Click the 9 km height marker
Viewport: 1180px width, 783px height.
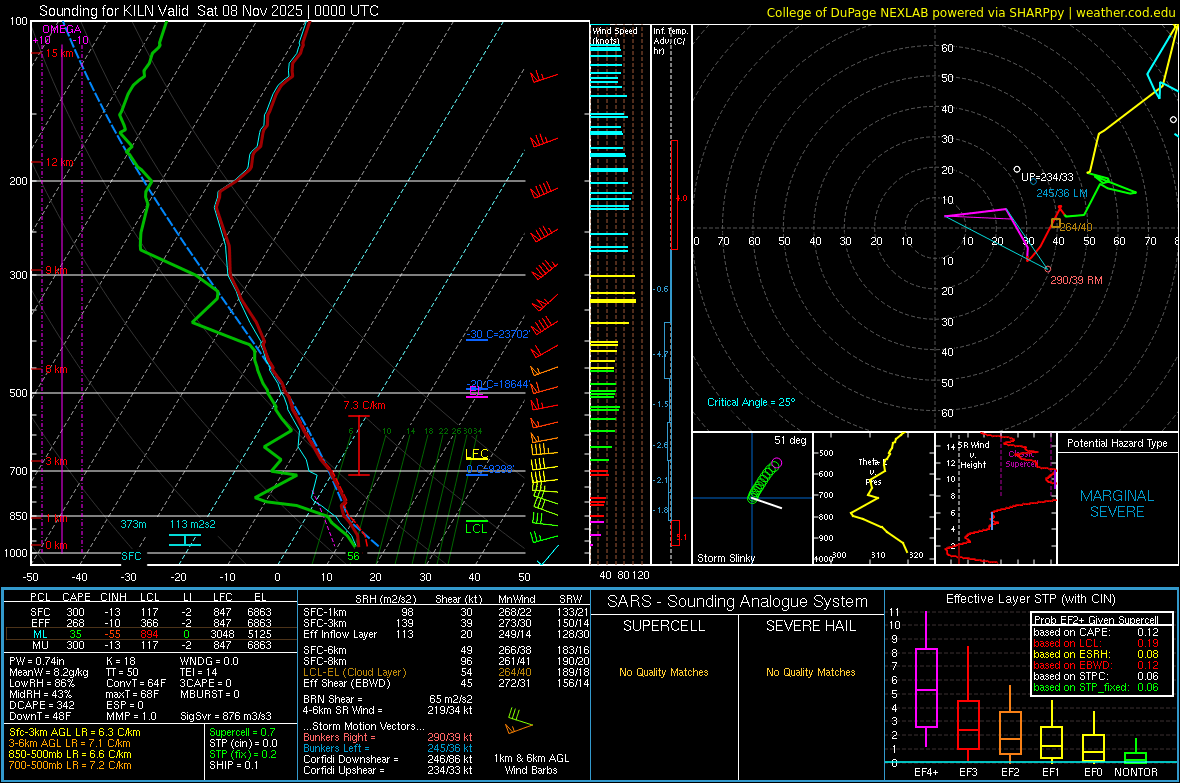pyautogui.click(x=56, y=270)
